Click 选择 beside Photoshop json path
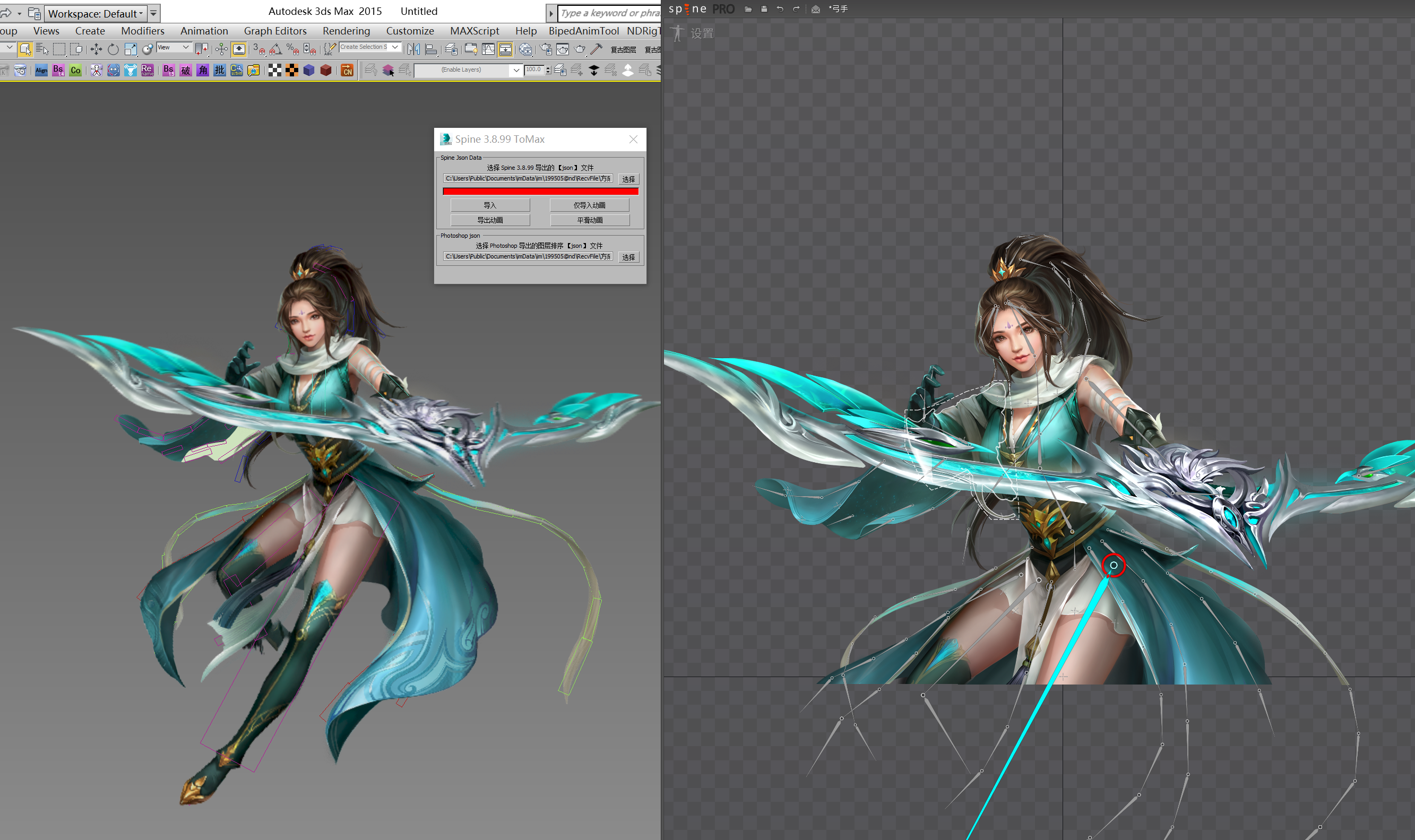This screenshot has height=840, width=1415. click(x=628, y=257)
